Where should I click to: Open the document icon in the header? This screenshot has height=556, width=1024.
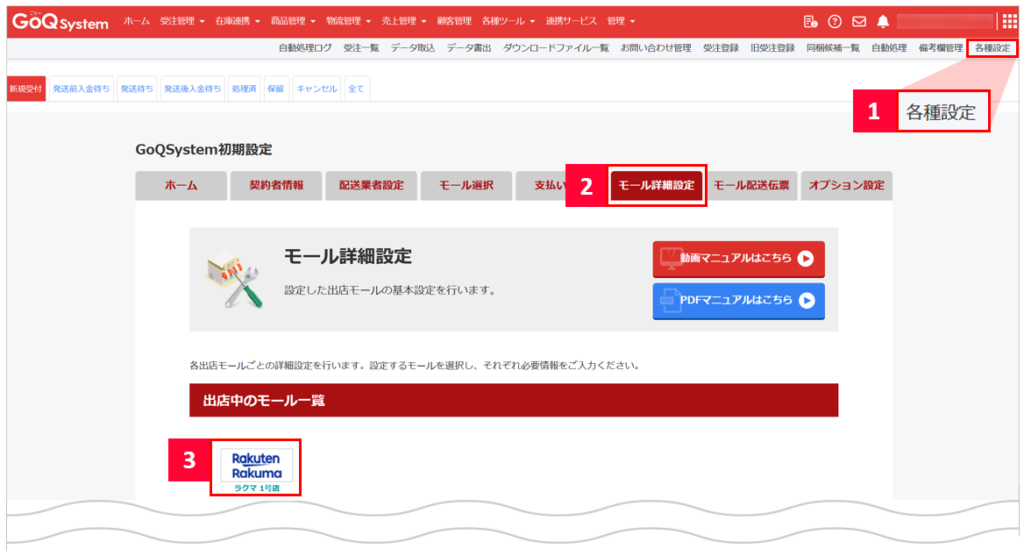(x=810, y=21)
